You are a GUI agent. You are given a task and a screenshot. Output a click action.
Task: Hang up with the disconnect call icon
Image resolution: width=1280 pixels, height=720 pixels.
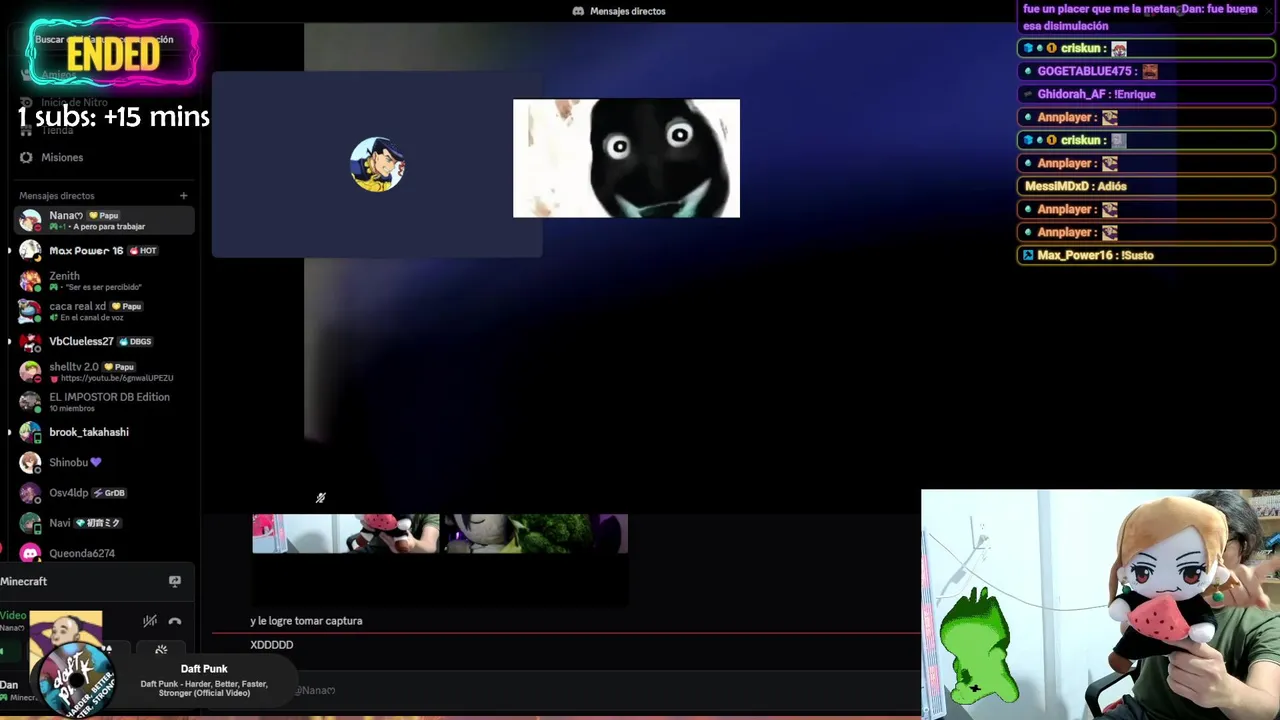(x=175, y=621)
